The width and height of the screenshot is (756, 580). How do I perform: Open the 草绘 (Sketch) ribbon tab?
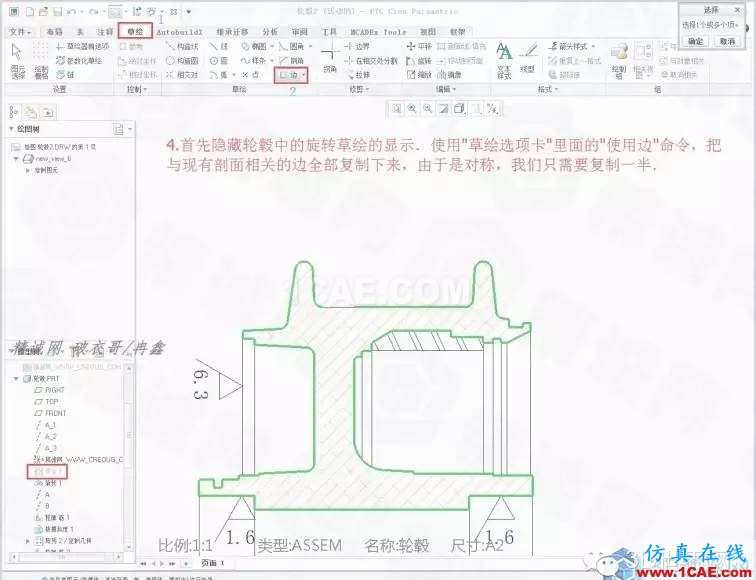pos(135,32)
